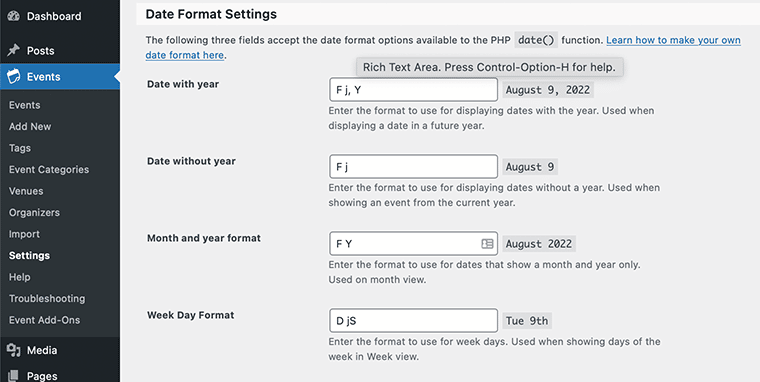Open Event Add-Ons page

coord(45,320)
